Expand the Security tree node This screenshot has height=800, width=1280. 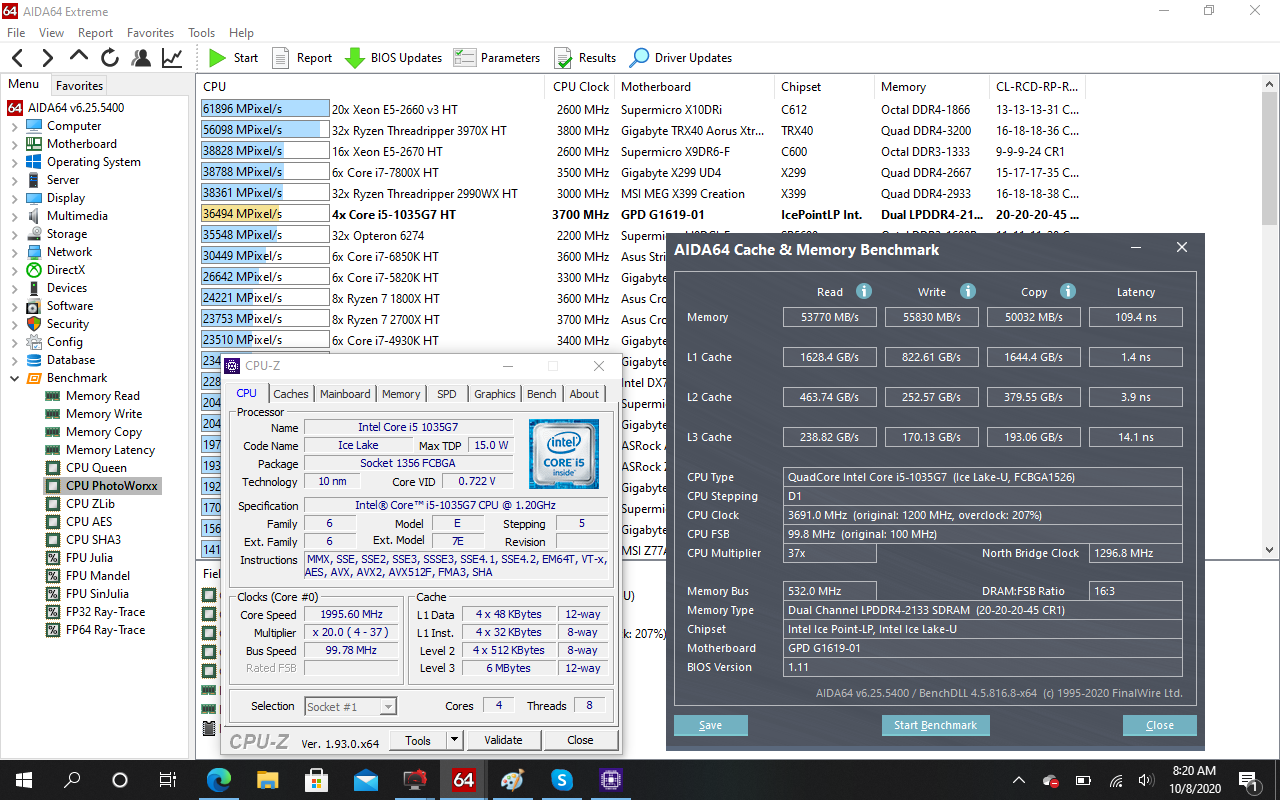click(x=14, y=324)
